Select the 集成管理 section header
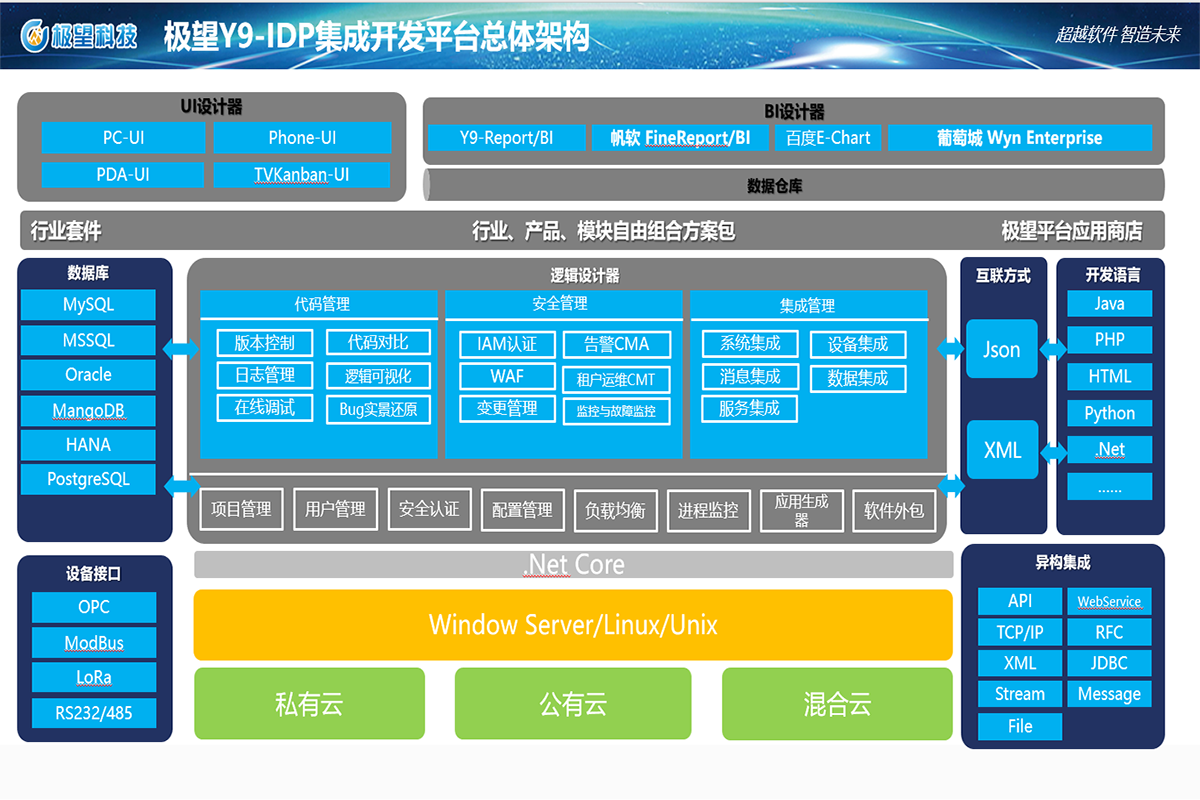 [807, 305]
